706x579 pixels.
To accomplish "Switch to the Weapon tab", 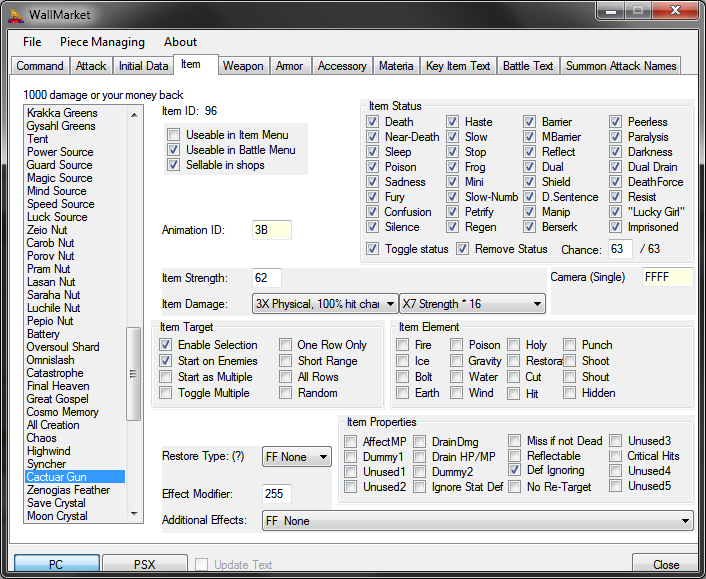I will point(243,66).
